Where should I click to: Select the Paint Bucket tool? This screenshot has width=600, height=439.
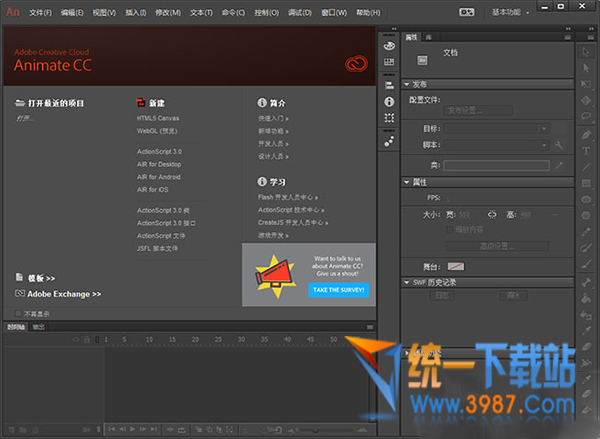coord(586,299)
